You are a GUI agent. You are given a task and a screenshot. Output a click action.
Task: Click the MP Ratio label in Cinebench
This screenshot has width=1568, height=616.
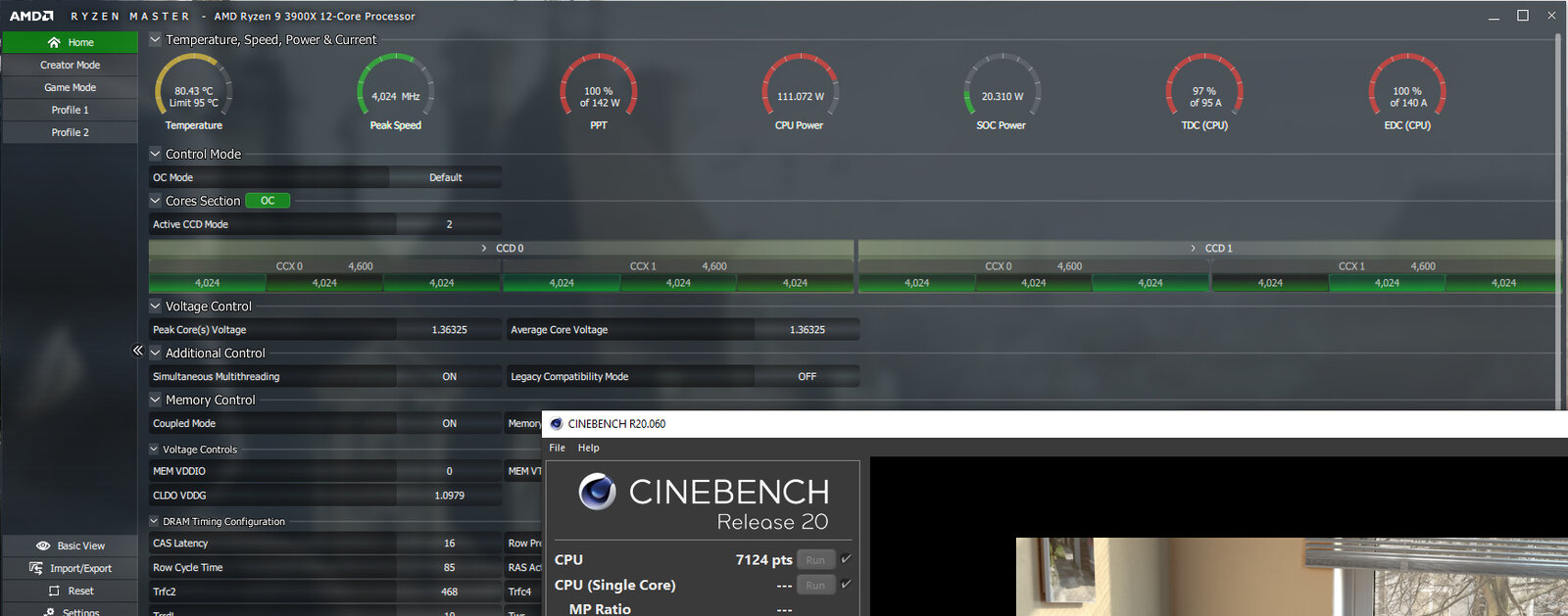(x=600, y=609)
